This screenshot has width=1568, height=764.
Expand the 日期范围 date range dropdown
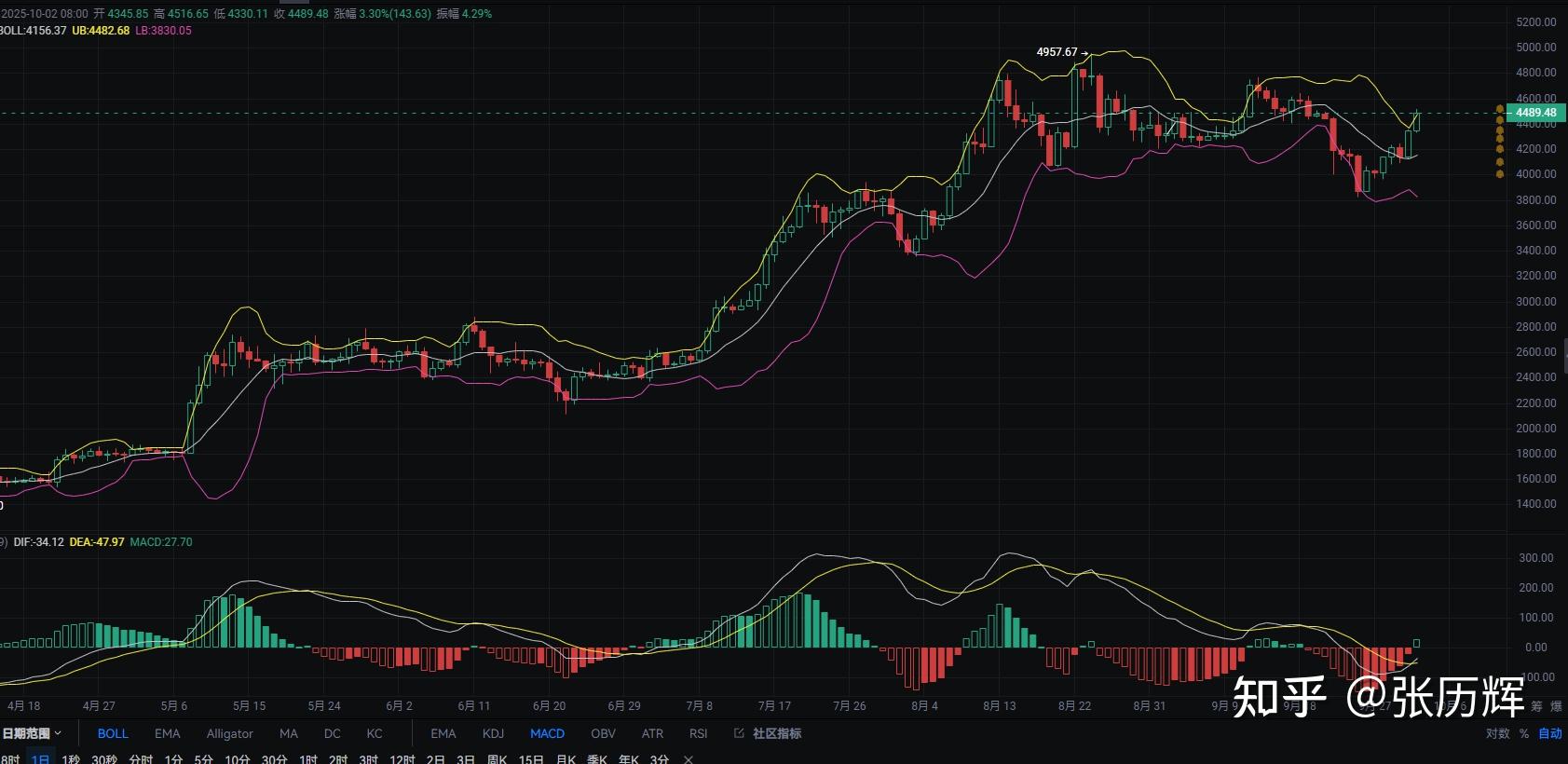click(x=32, y=733)
